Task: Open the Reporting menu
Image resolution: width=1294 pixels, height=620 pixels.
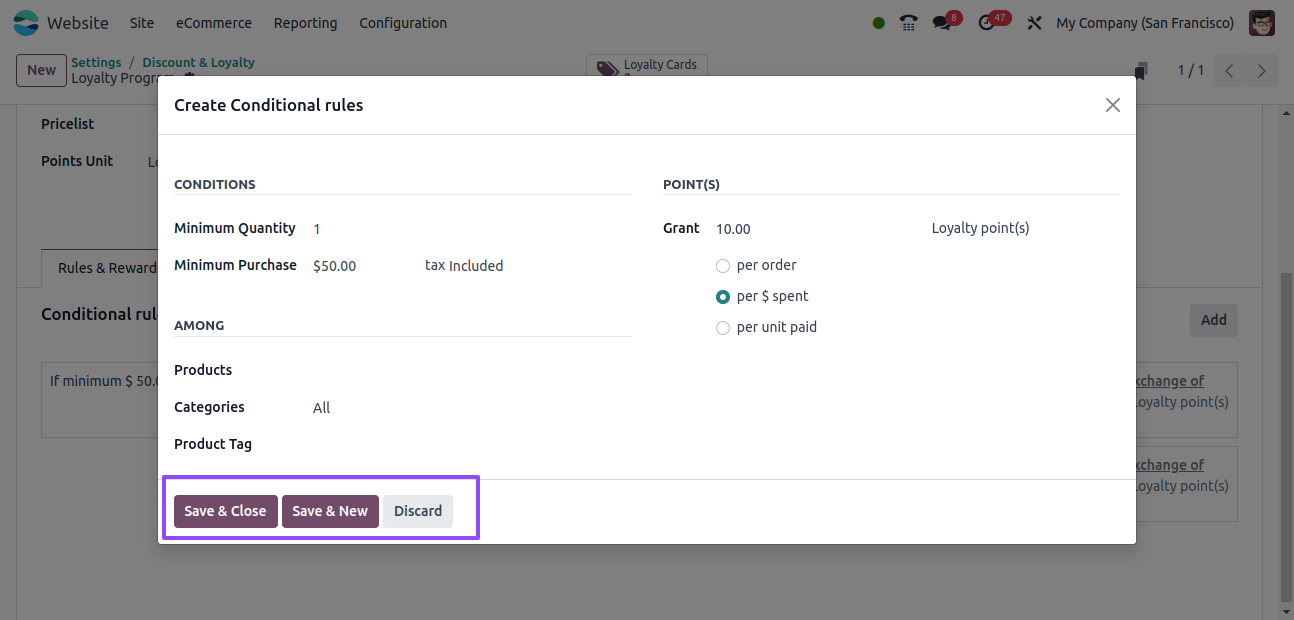Action: click(305, 22)
